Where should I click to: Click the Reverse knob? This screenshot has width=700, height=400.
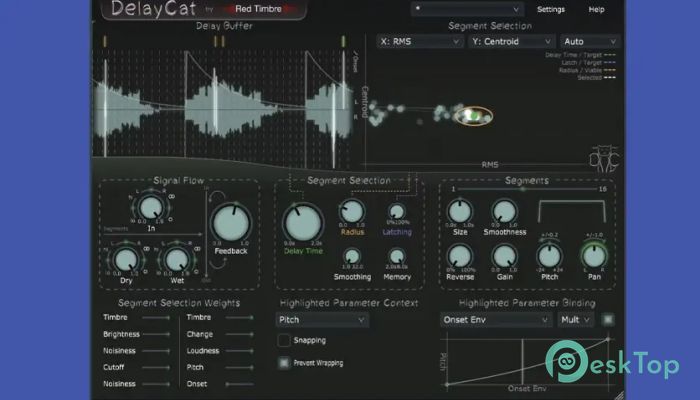[459, 254]
